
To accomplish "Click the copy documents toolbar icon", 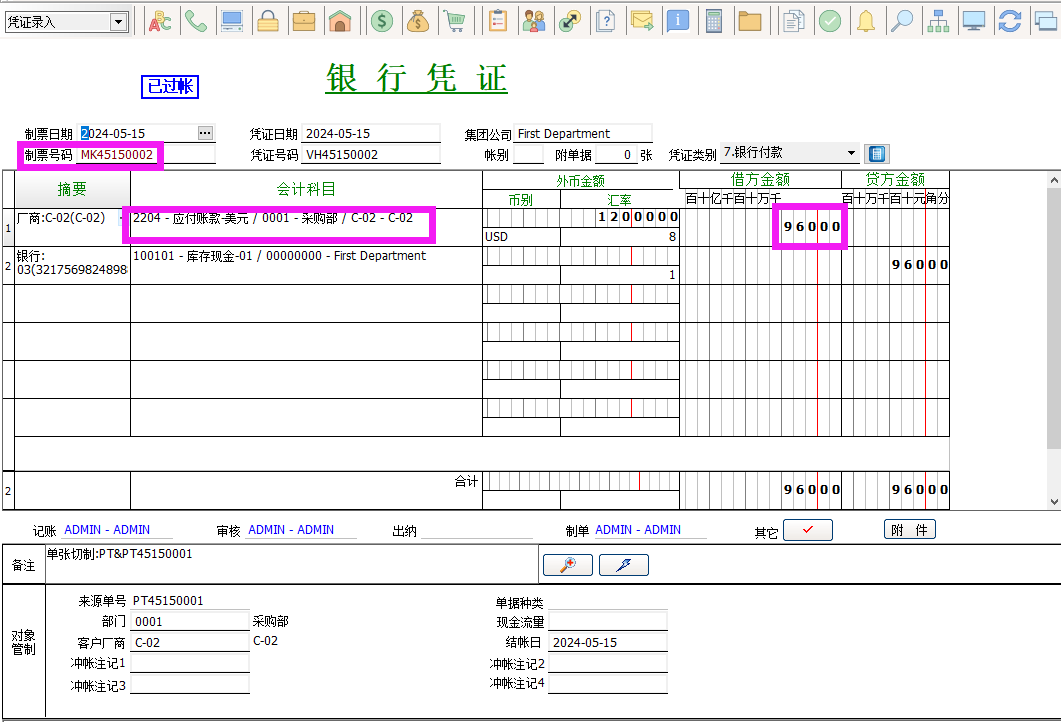I will [794, 22].
